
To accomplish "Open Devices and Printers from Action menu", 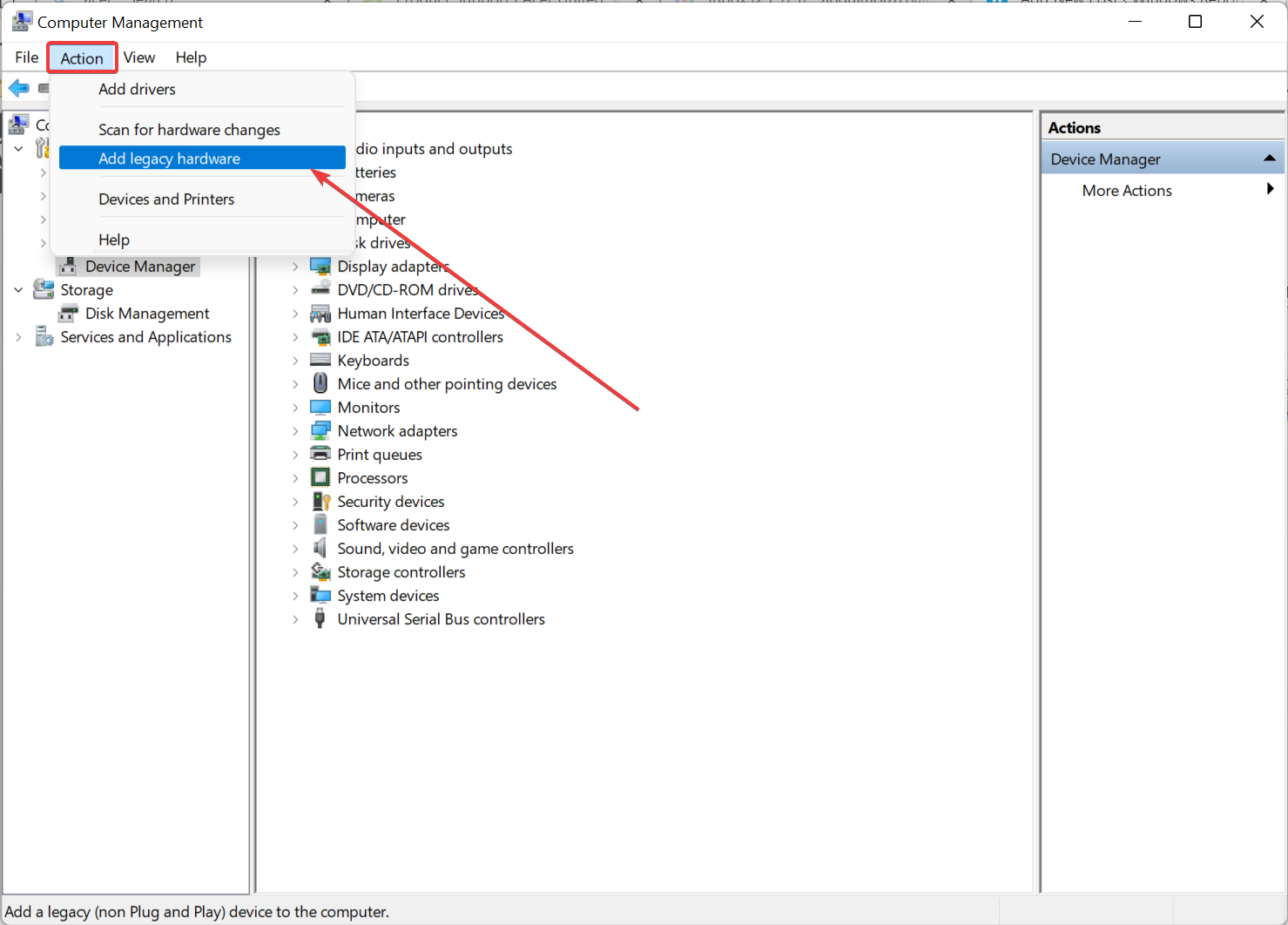I will [x=202, y=199].
